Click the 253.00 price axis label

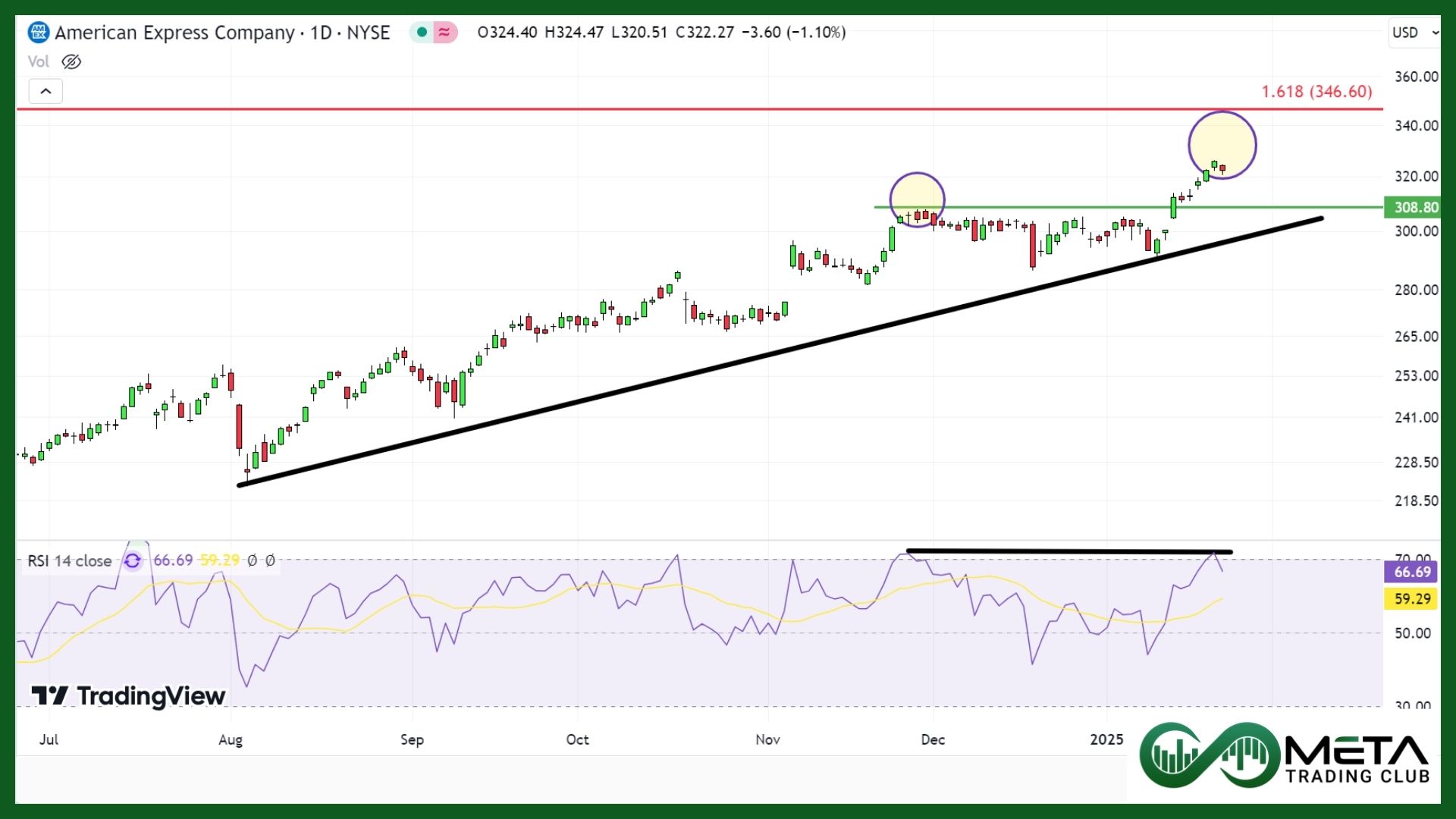[1416, 376]
